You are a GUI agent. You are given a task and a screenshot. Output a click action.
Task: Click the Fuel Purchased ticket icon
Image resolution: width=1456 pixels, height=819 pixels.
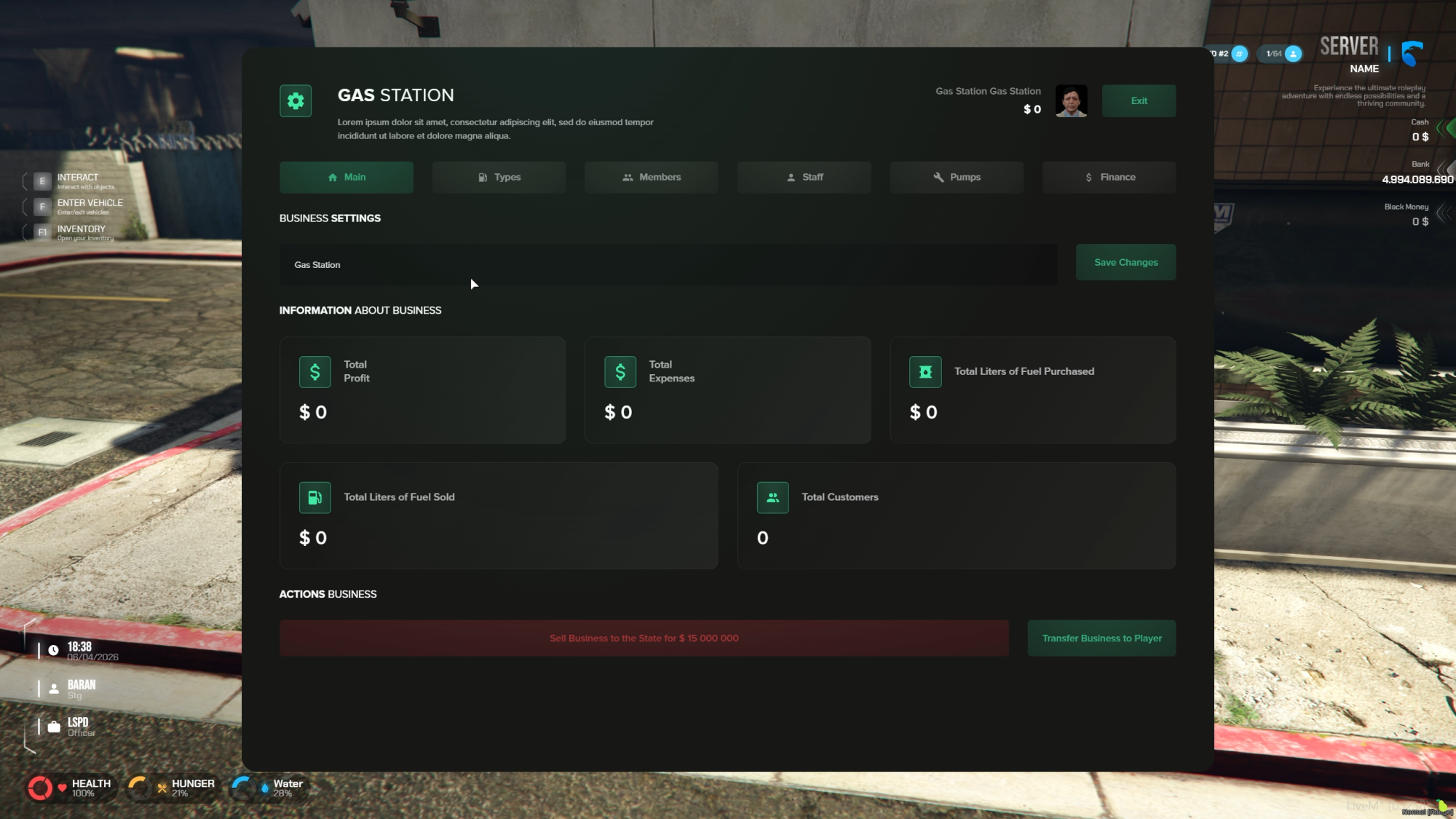pos(925,372)
